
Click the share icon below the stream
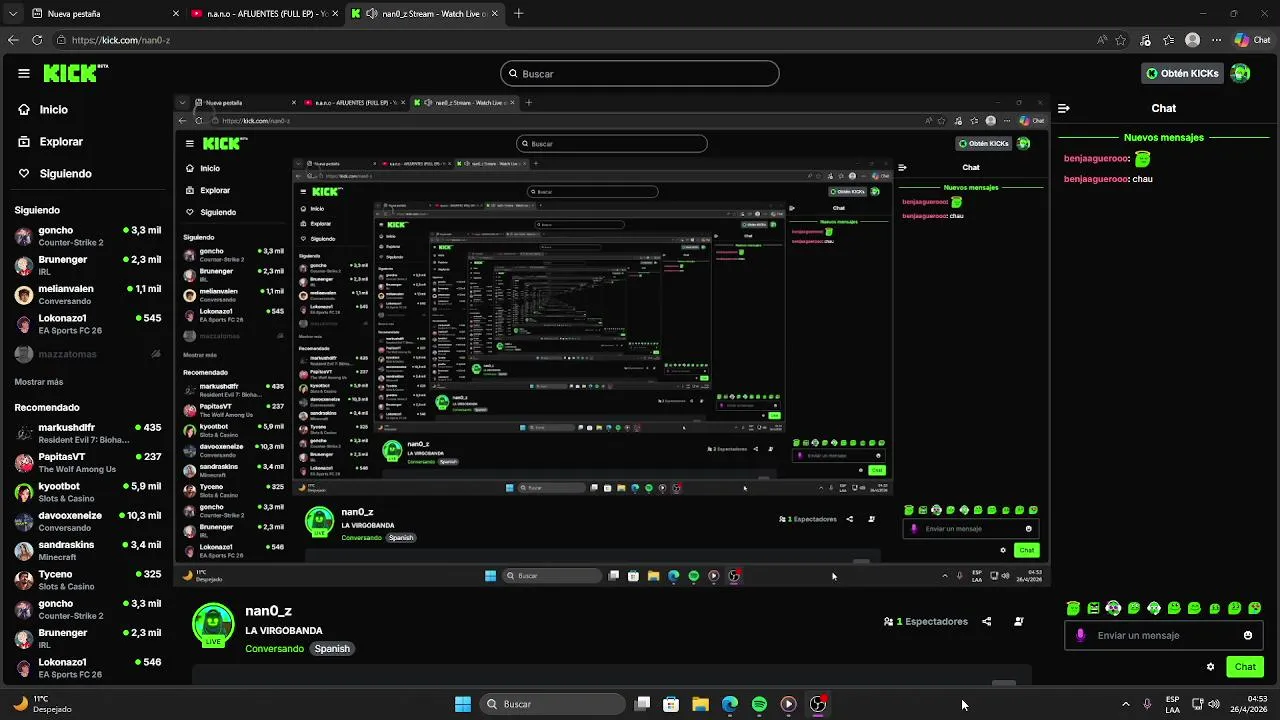coord(986,621)
